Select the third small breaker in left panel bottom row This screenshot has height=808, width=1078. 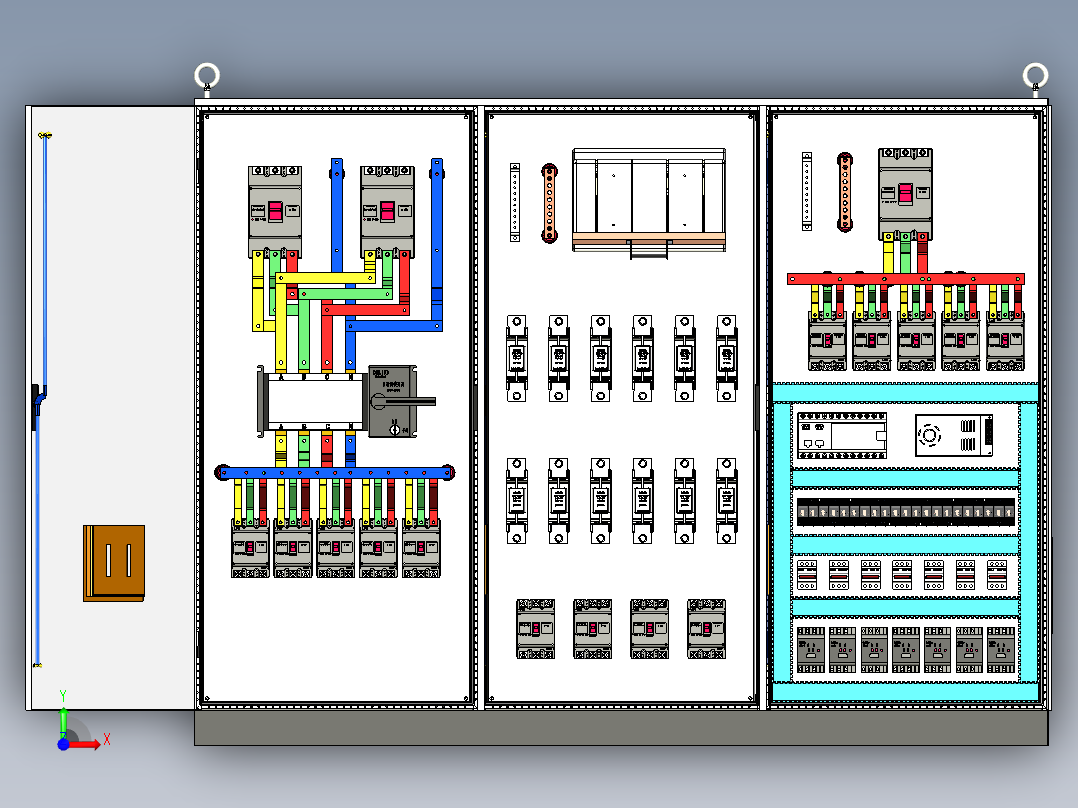[x=336, y=547]
